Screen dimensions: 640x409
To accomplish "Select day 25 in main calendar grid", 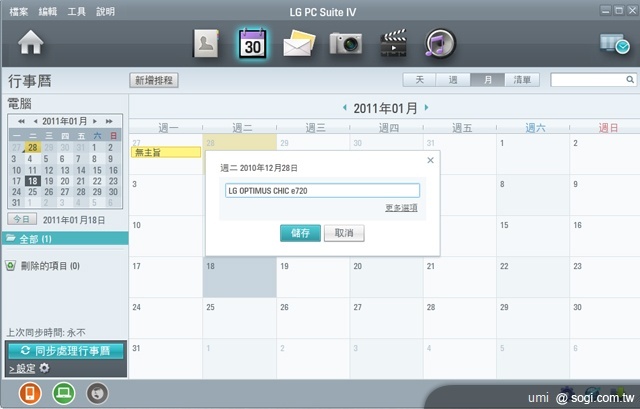I will 240,318.
